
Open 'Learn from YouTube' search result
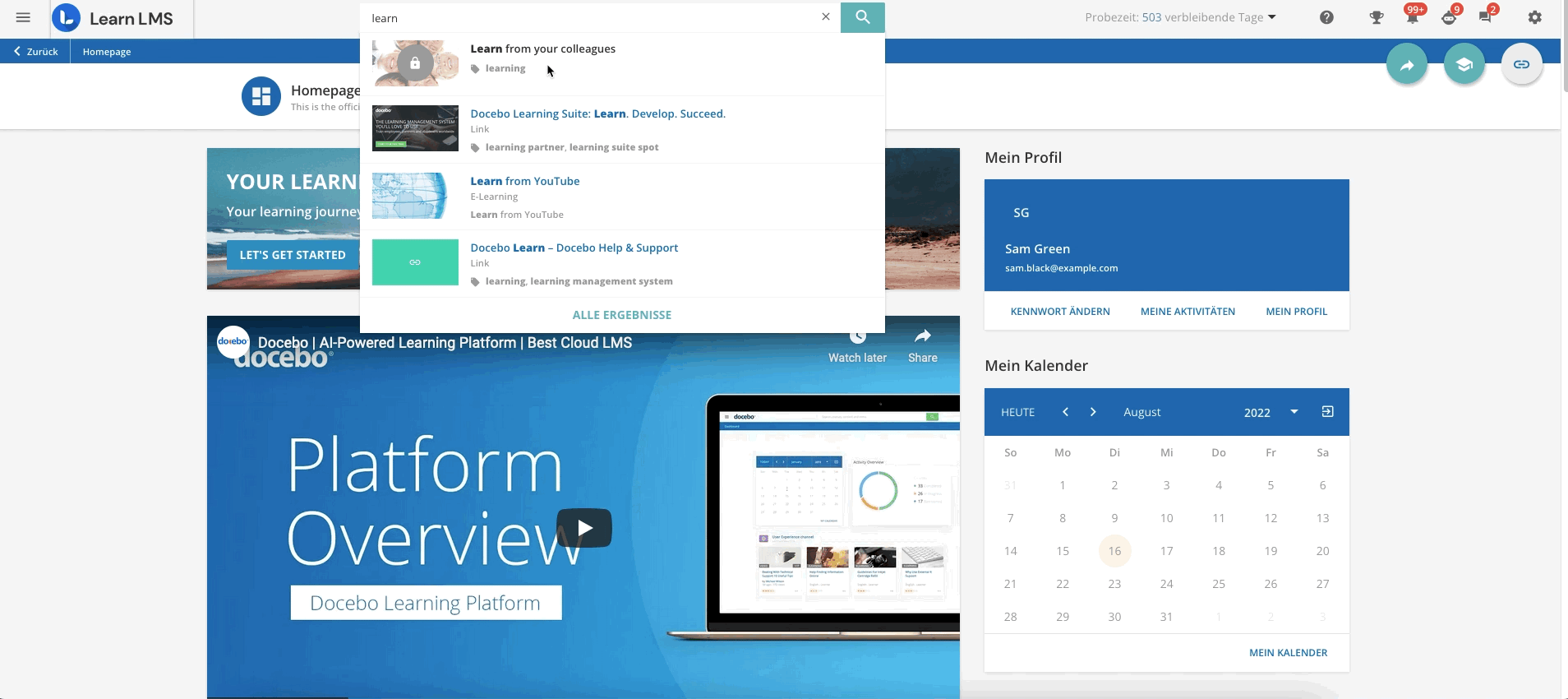(x=524, y=181)
